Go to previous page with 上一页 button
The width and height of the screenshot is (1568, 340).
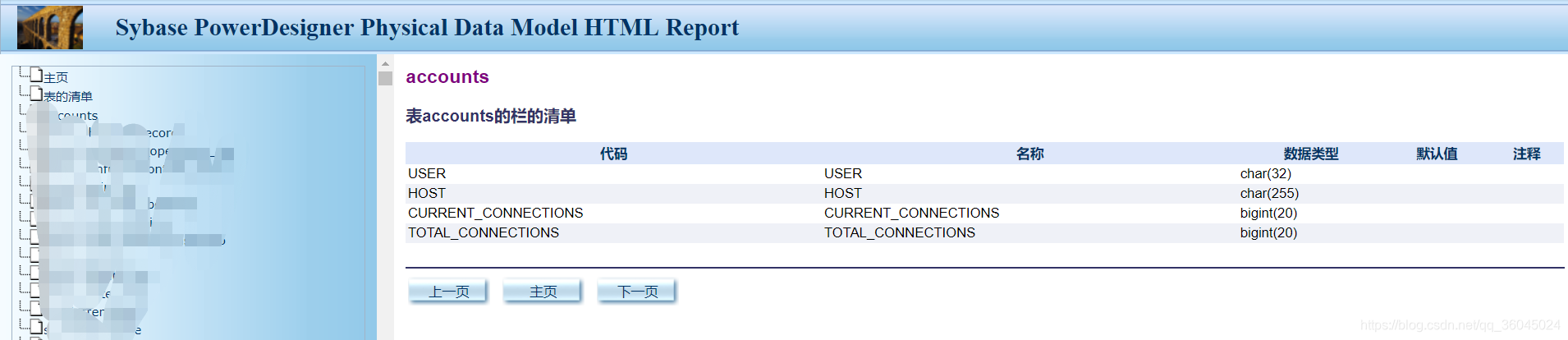tap(449, 292)
